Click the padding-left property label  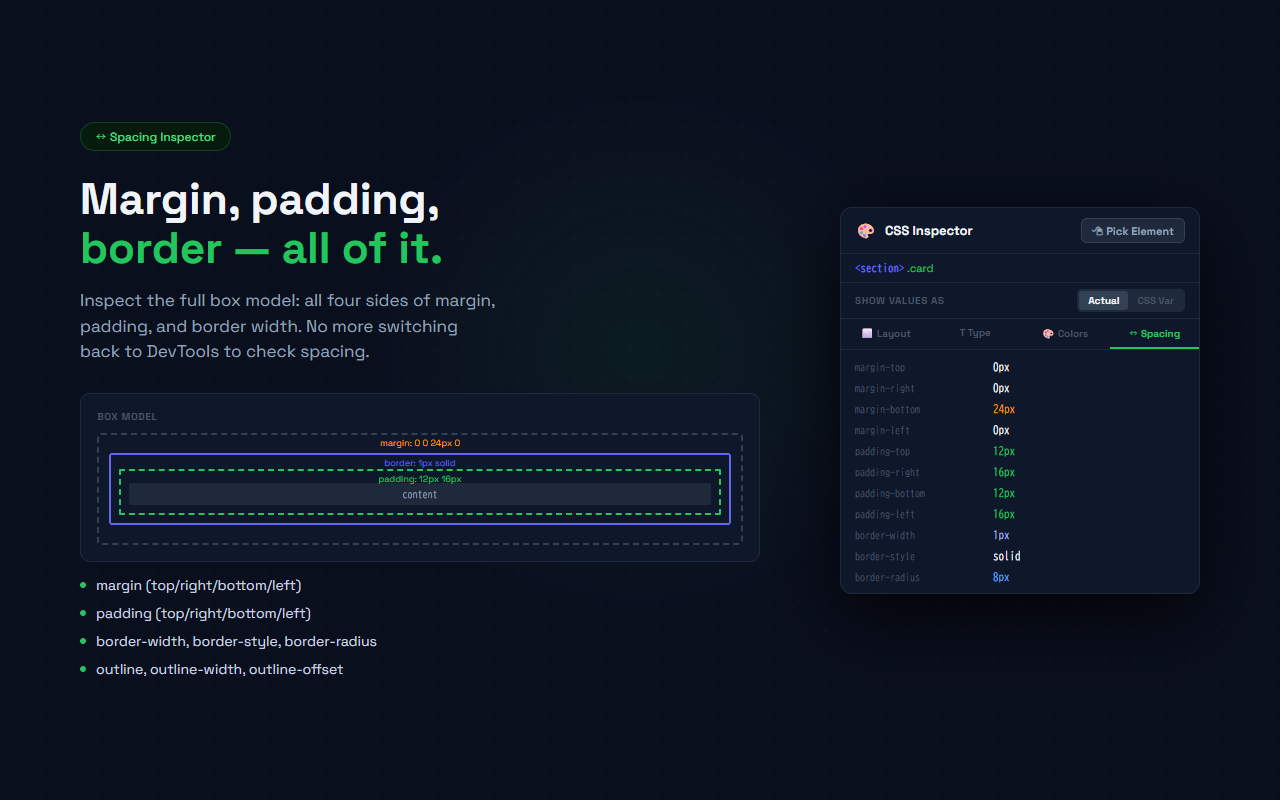885,515
